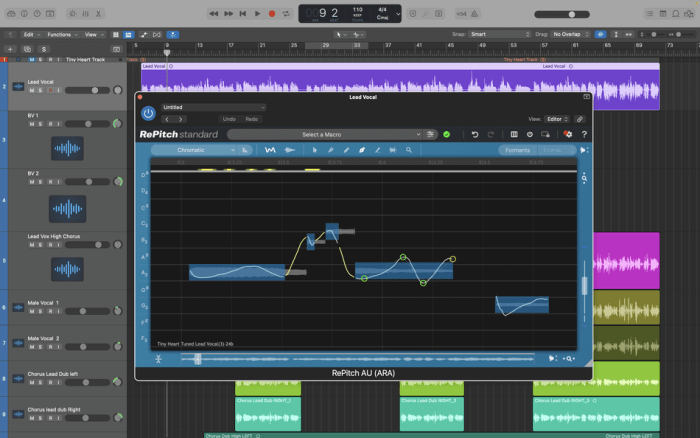Go to beginning transport button
This screenshot has width=700, height=438.
coord(243,14)
